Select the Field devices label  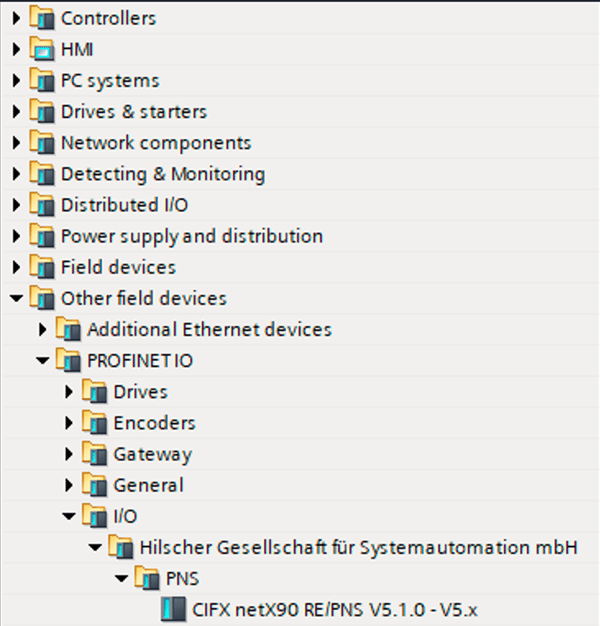coord(118,267)
